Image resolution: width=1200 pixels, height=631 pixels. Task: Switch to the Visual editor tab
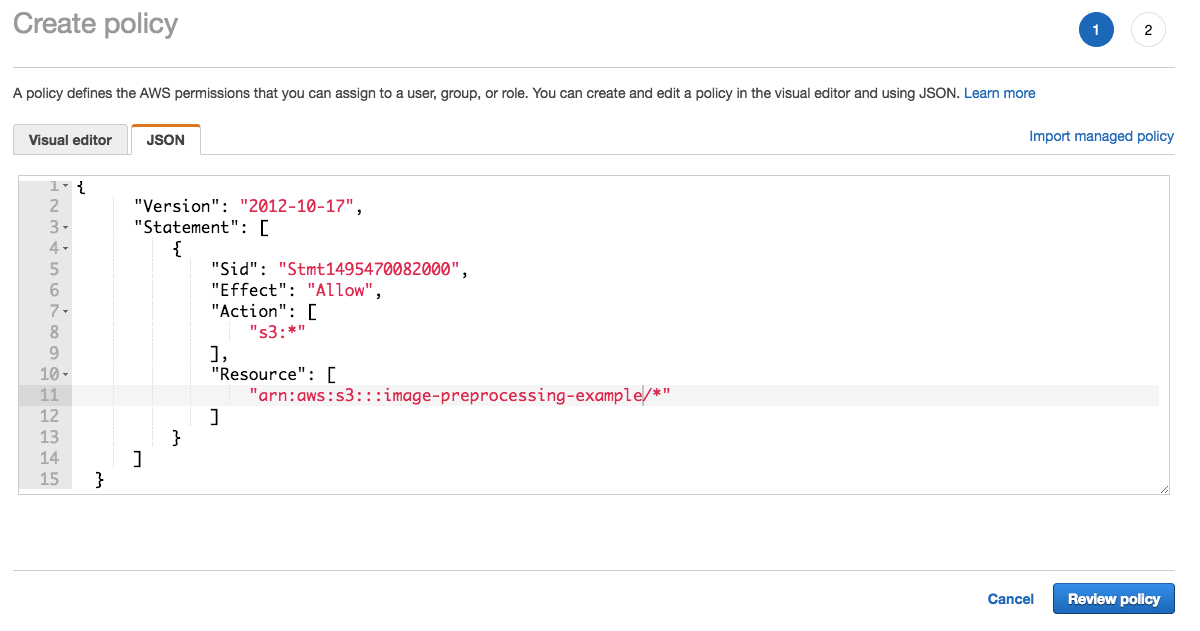click(70, 140)
